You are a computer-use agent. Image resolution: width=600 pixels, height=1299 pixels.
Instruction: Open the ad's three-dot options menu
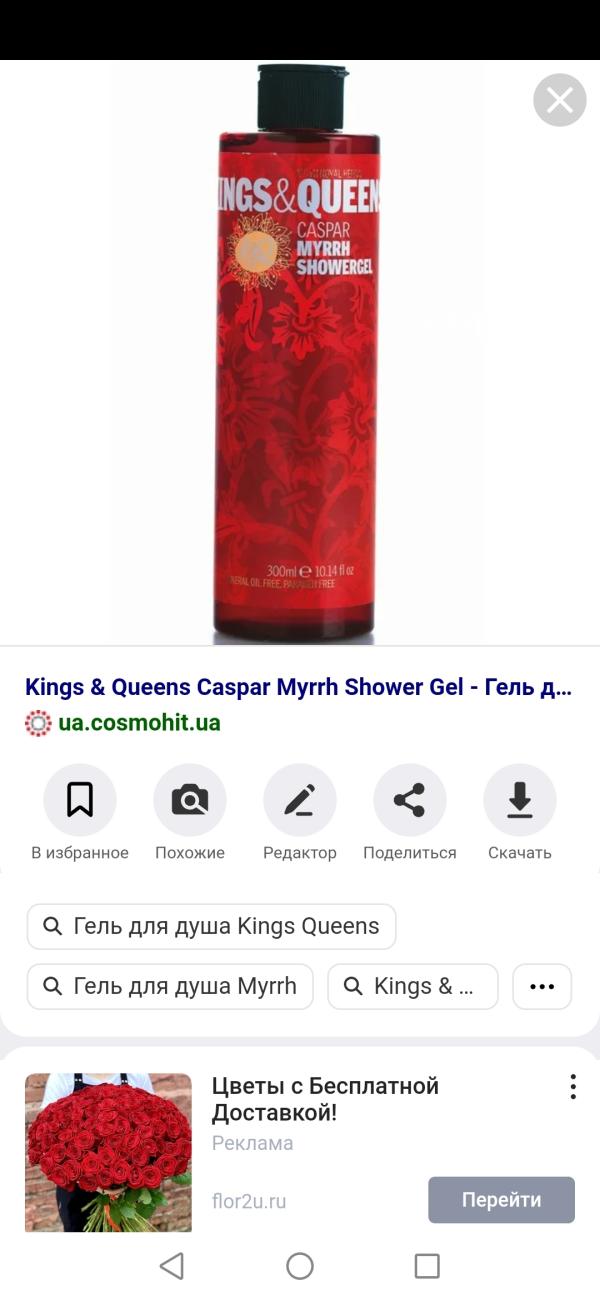tap(573, 1087)
